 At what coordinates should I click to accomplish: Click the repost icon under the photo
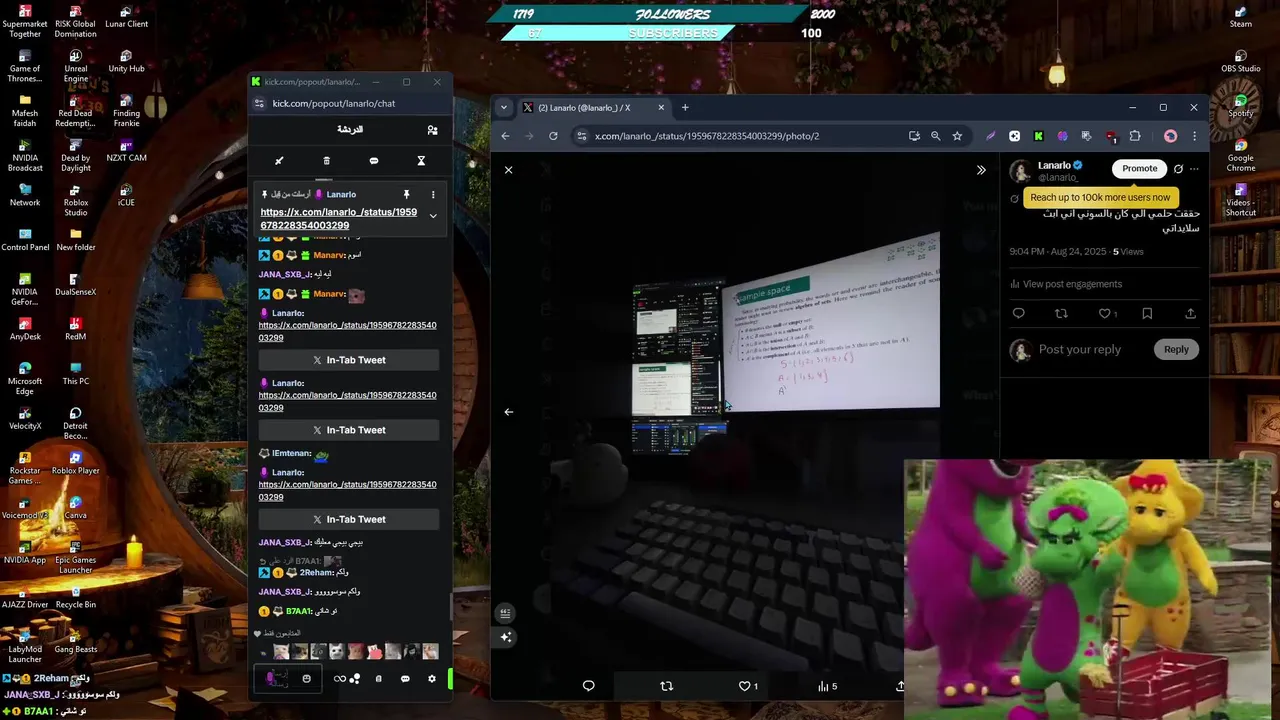click(x=667, y=686)
